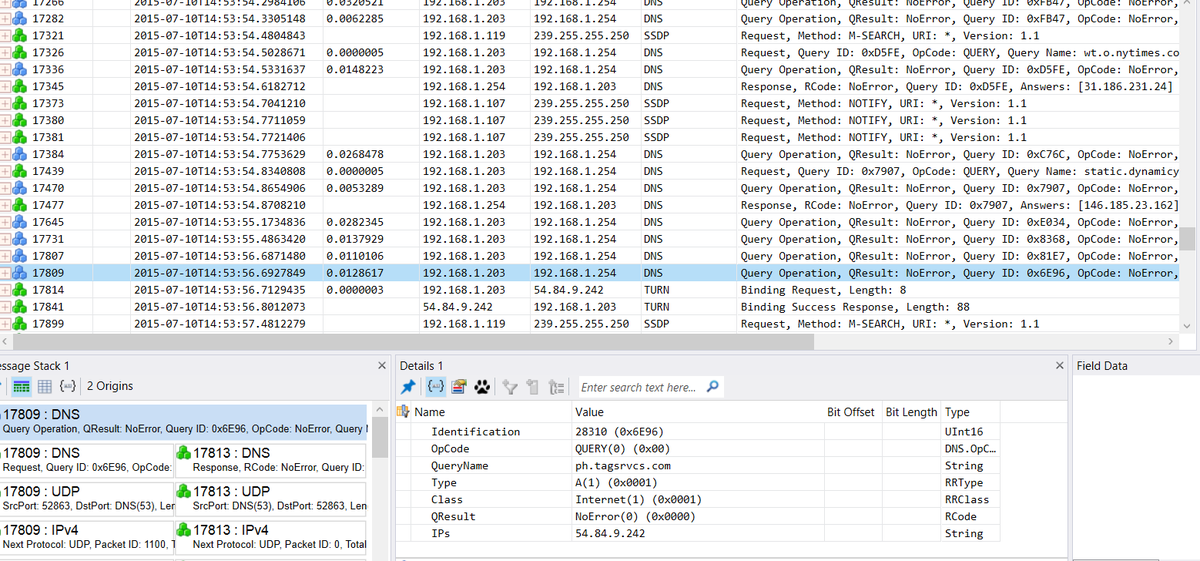
Task: Expand message row 17380
Action: [x=5, y=121]
